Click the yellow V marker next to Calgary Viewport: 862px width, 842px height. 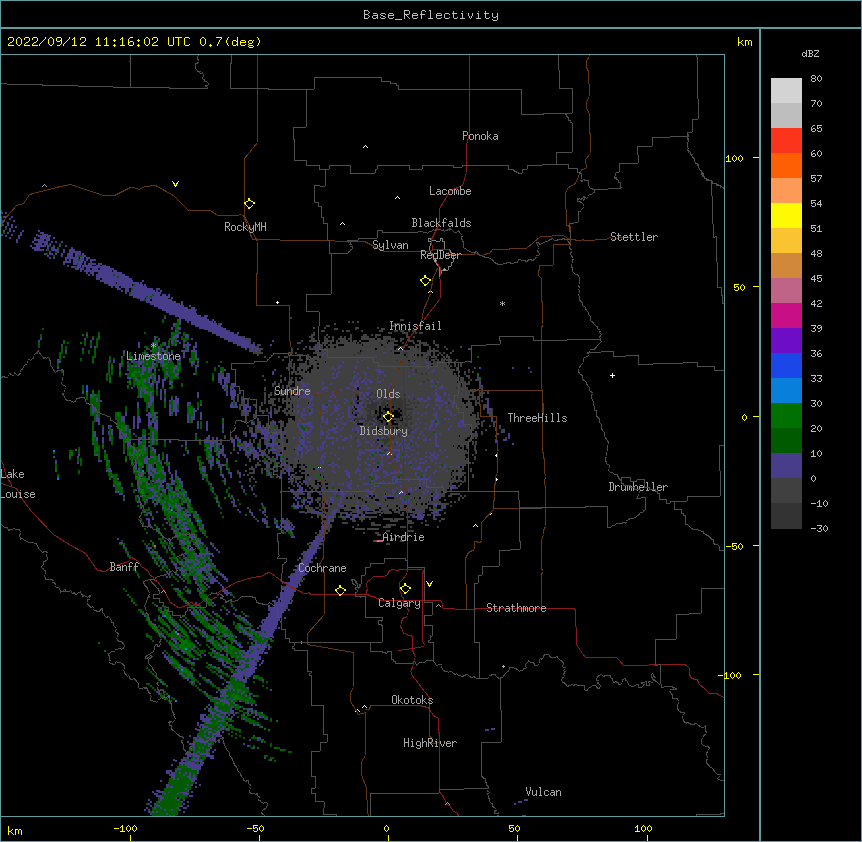tap(429, 584)
